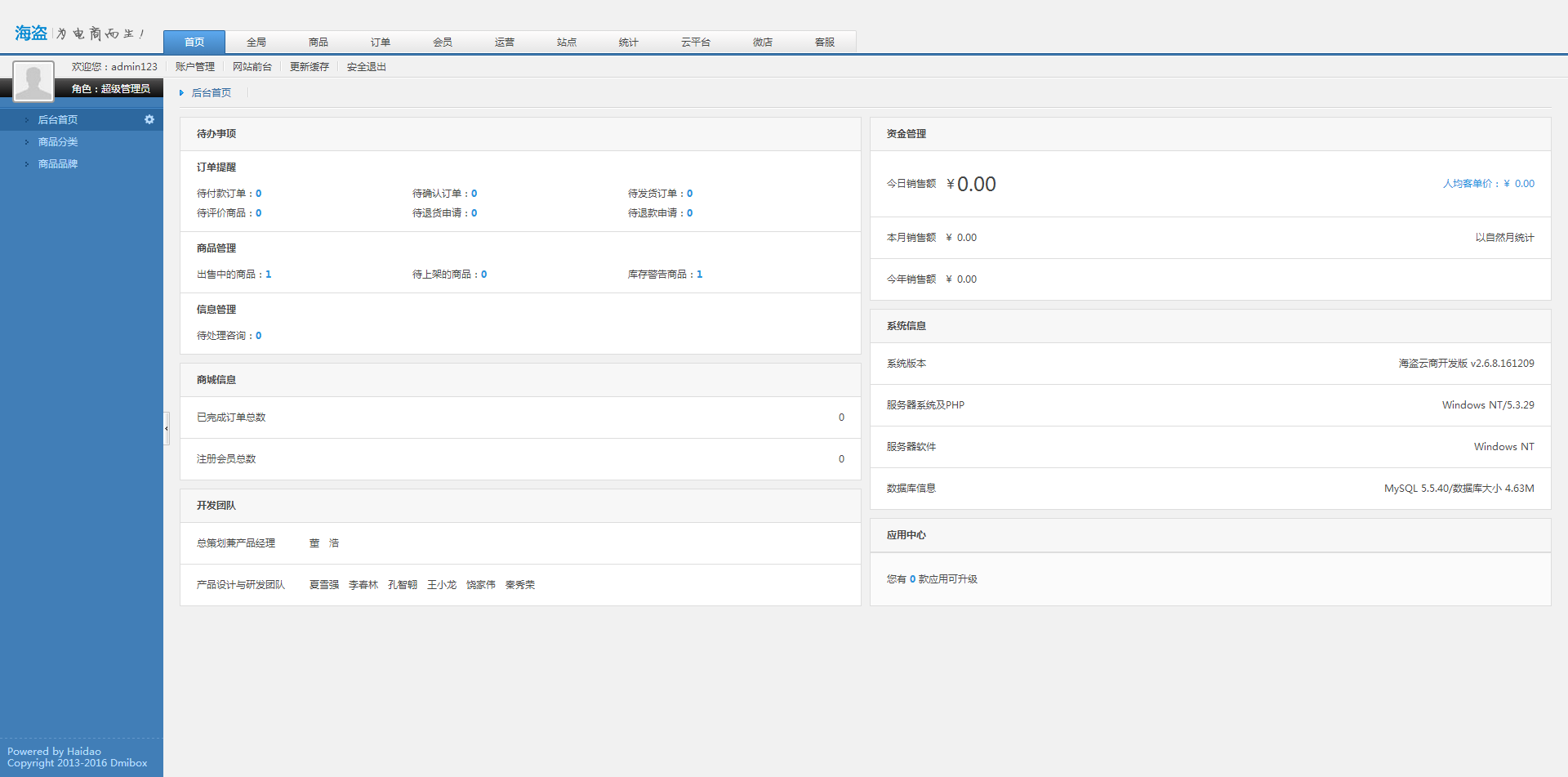1568x777 pixels.
Task: Click the 角色：超级管理员 label
Action: tap(111, 88)
